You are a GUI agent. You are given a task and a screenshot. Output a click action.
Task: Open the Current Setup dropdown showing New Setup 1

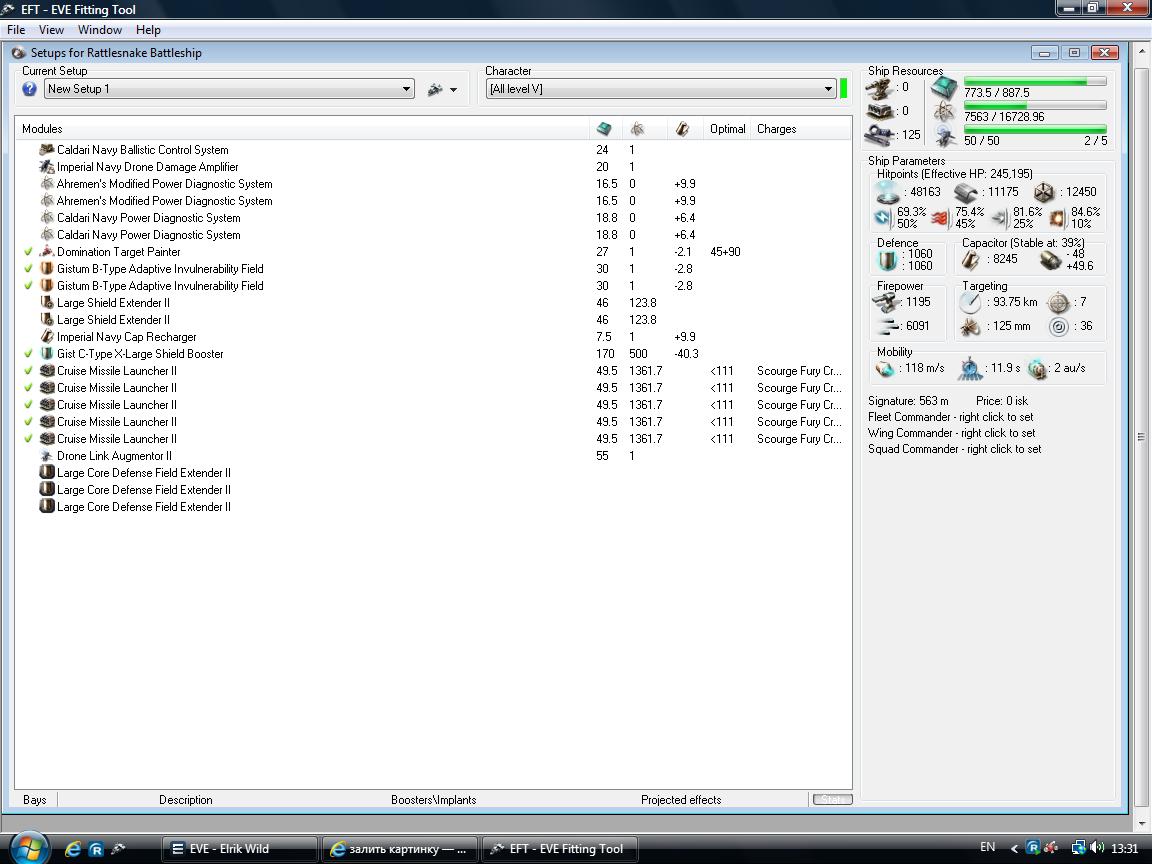229,89
